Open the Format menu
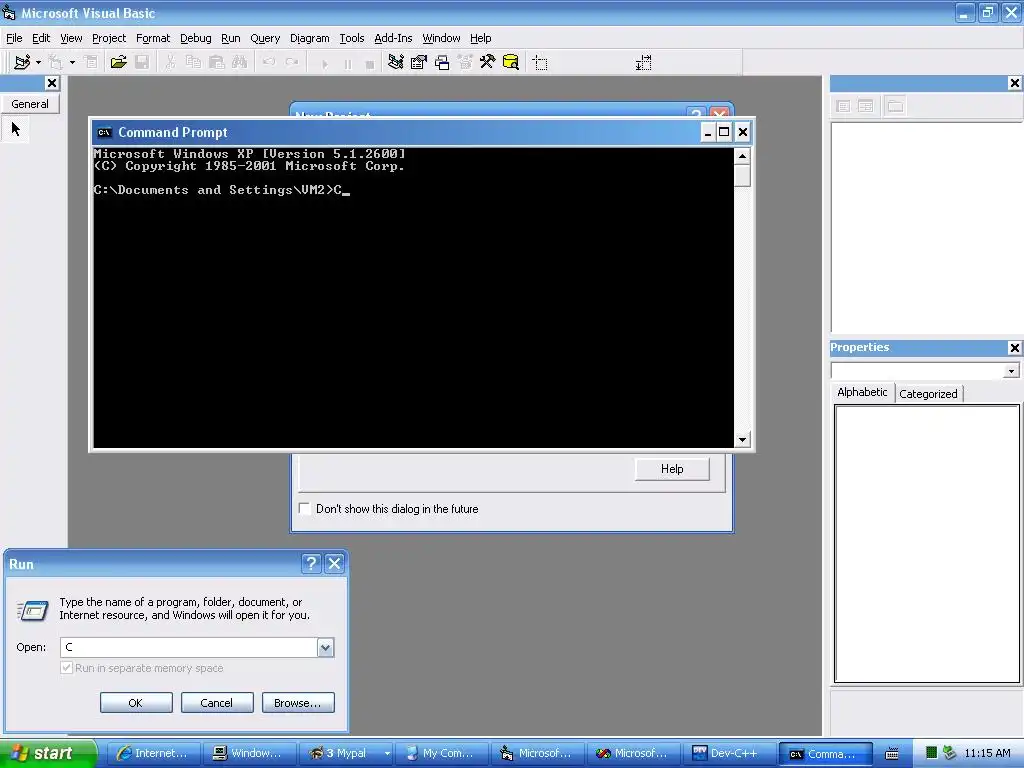Screen dimensions: 1024x768 click(153, 38)
